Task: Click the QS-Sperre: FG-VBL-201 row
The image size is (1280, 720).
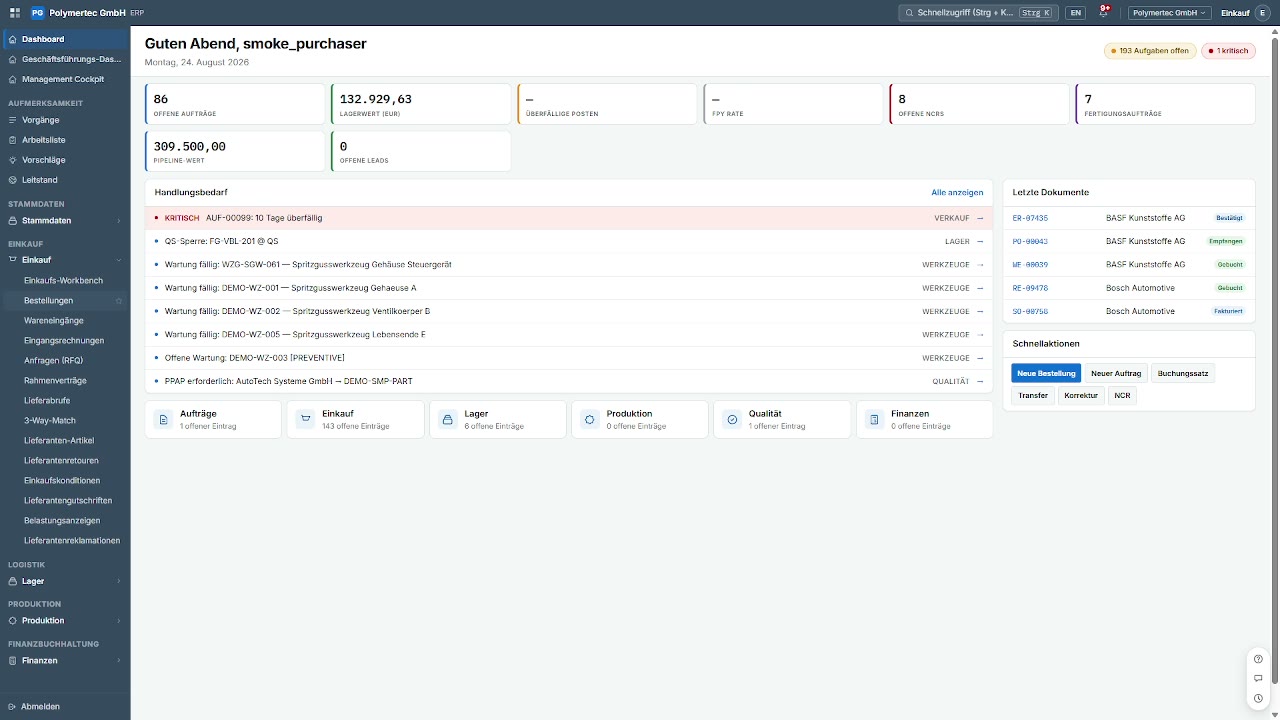Action: [568, 241]
